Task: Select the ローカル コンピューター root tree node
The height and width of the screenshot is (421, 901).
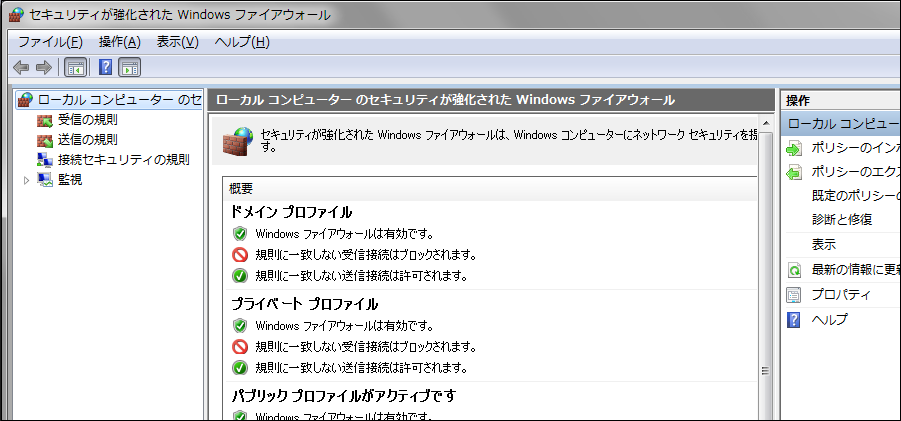Action: 120,100
